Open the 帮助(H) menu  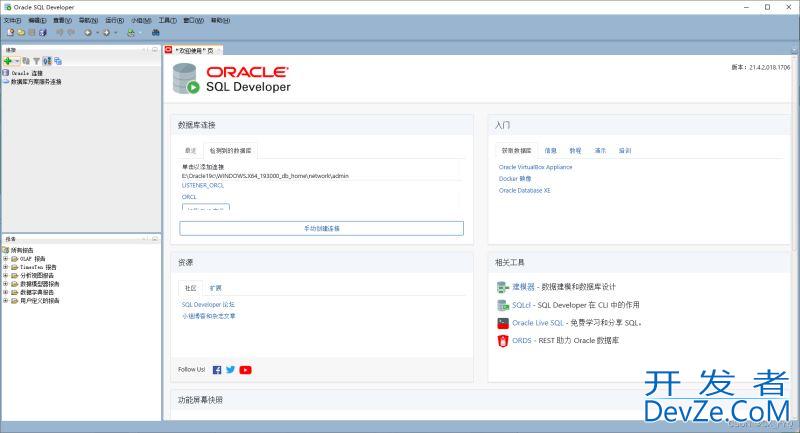(x=220, y=20)
